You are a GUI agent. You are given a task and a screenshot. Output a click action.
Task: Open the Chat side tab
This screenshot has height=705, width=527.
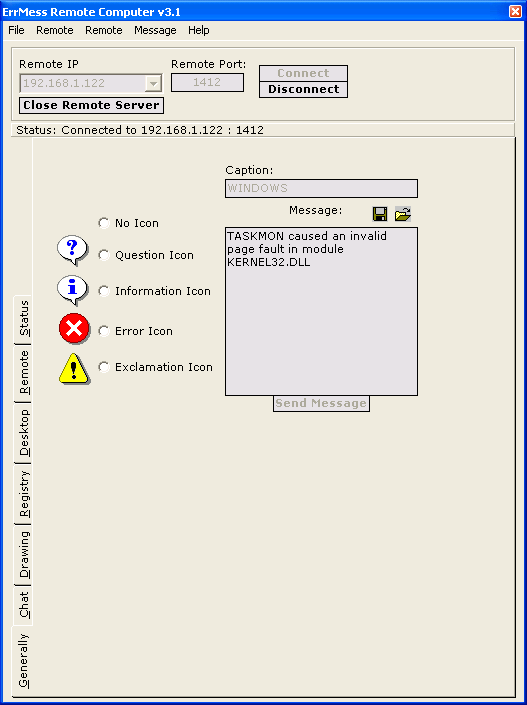23,605
